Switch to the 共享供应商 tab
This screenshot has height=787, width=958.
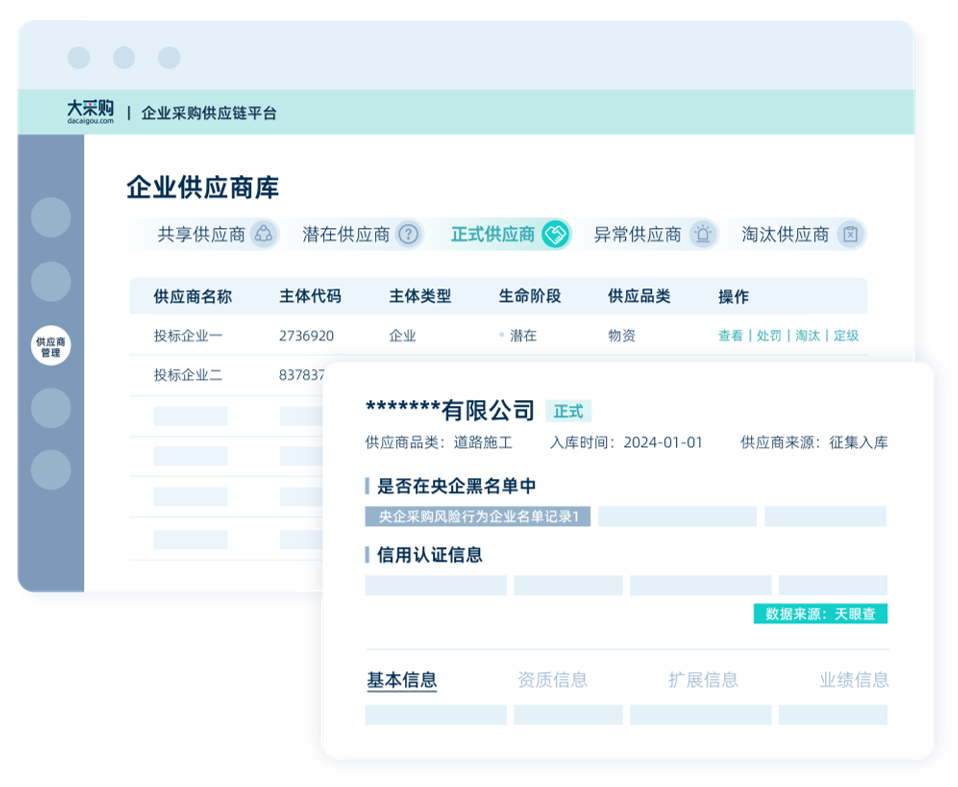(201, 234)
